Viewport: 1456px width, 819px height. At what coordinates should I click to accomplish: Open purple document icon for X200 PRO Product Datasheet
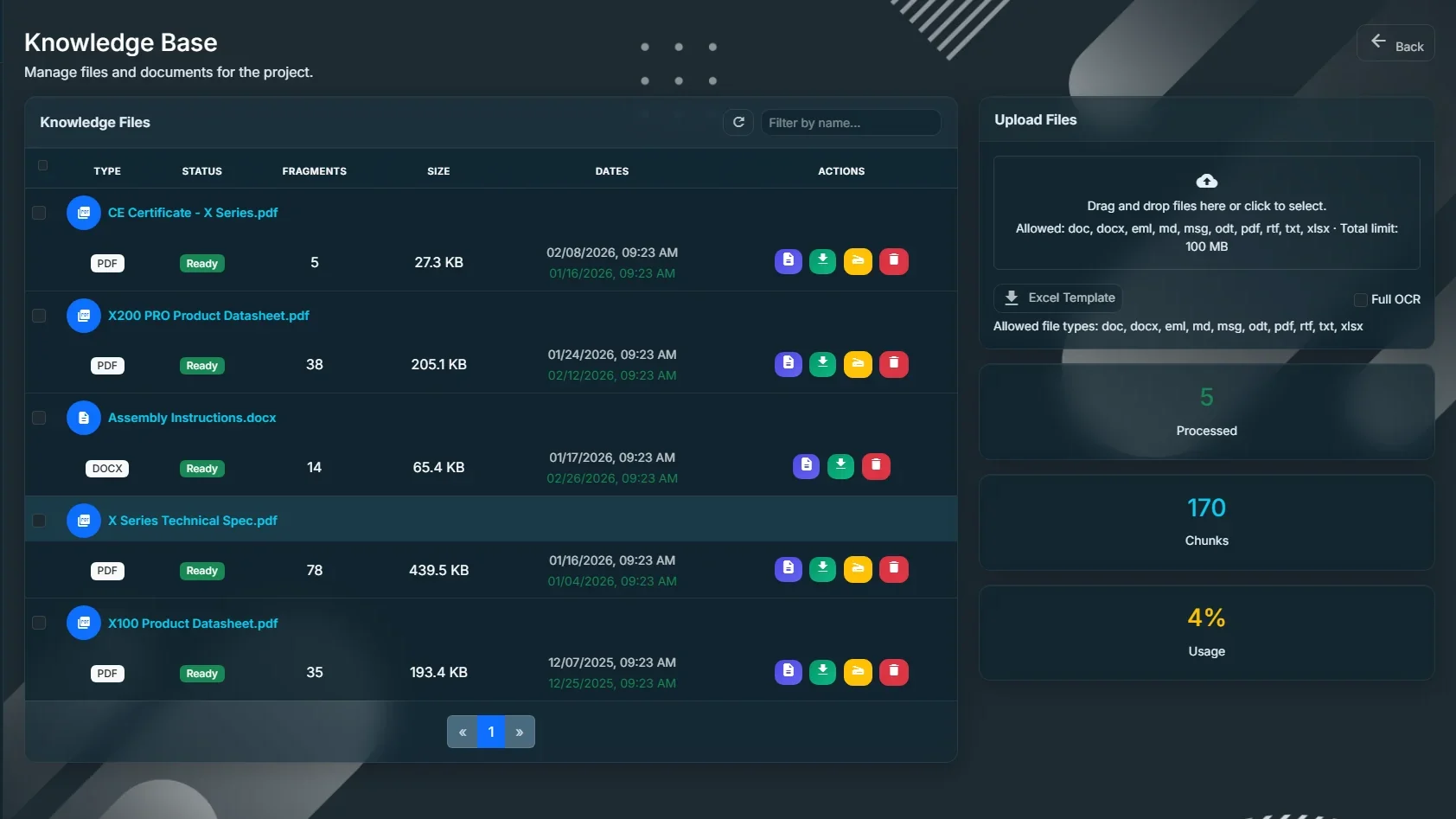click(x=788, y=364)
